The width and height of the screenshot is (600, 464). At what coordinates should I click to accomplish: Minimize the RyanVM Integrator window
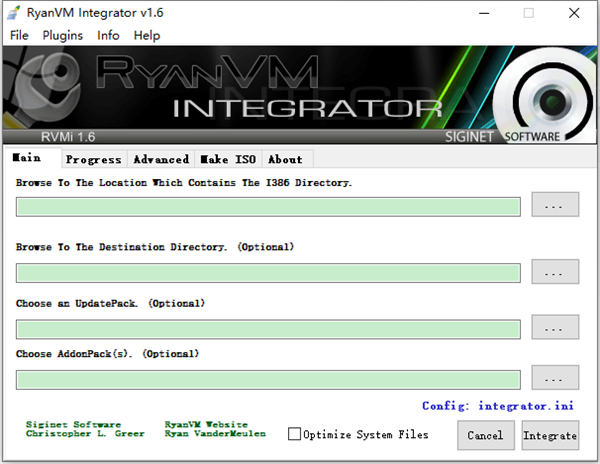(x=484, y=13)
